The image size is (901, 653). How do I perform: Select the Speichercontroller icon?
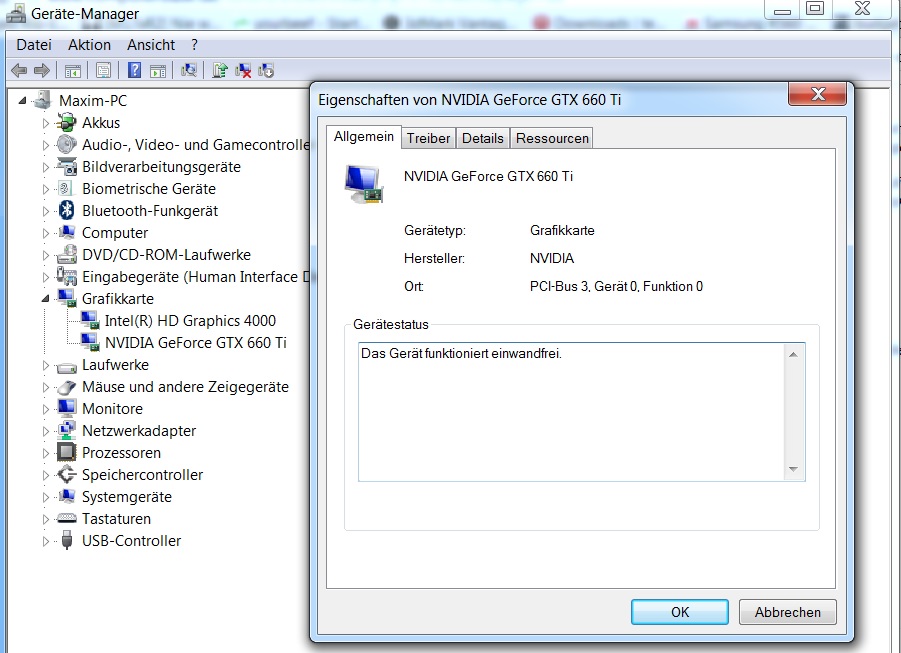tap(67, 474)
